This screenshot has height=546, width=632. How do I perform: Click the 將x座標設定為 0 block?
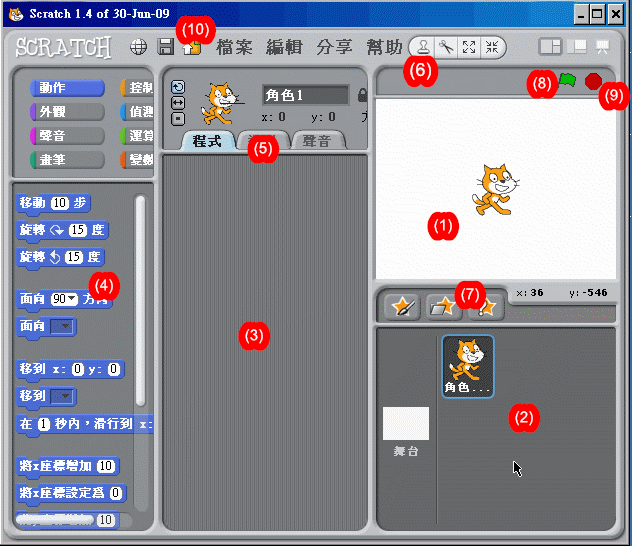click(71, 493)
